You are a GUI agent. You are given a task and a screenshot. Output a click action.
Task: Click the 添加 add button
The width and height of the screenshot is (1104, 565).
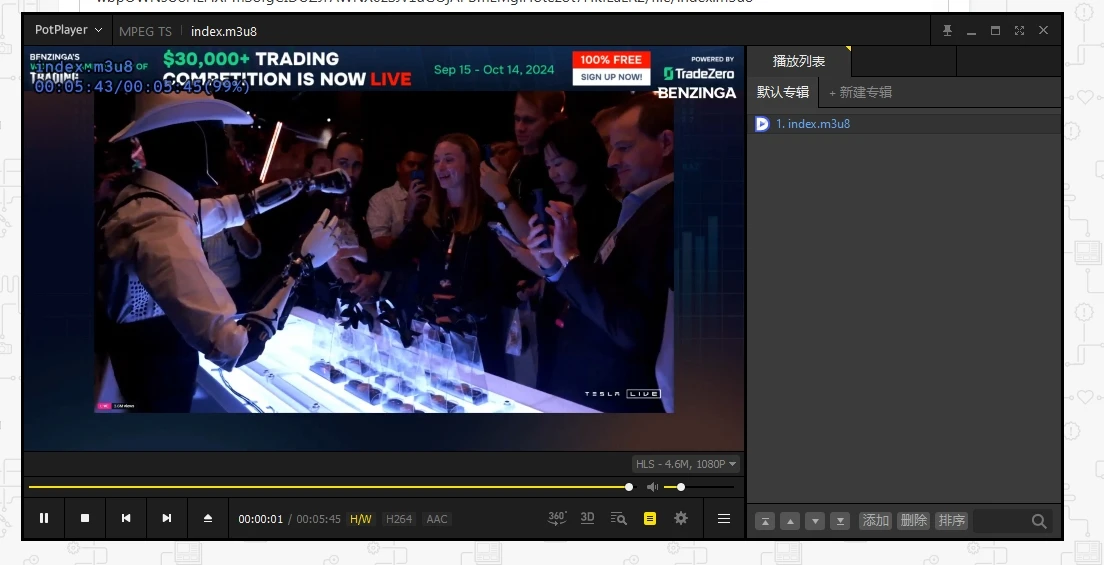coord(876,521)
